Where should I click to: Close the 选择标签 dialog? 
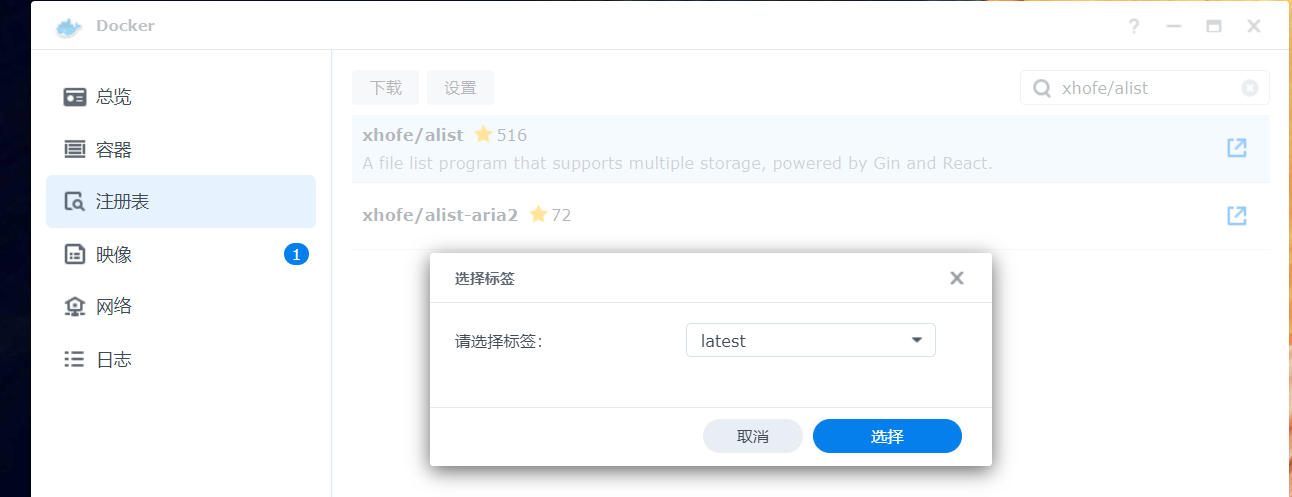click(x=957, y=278)
